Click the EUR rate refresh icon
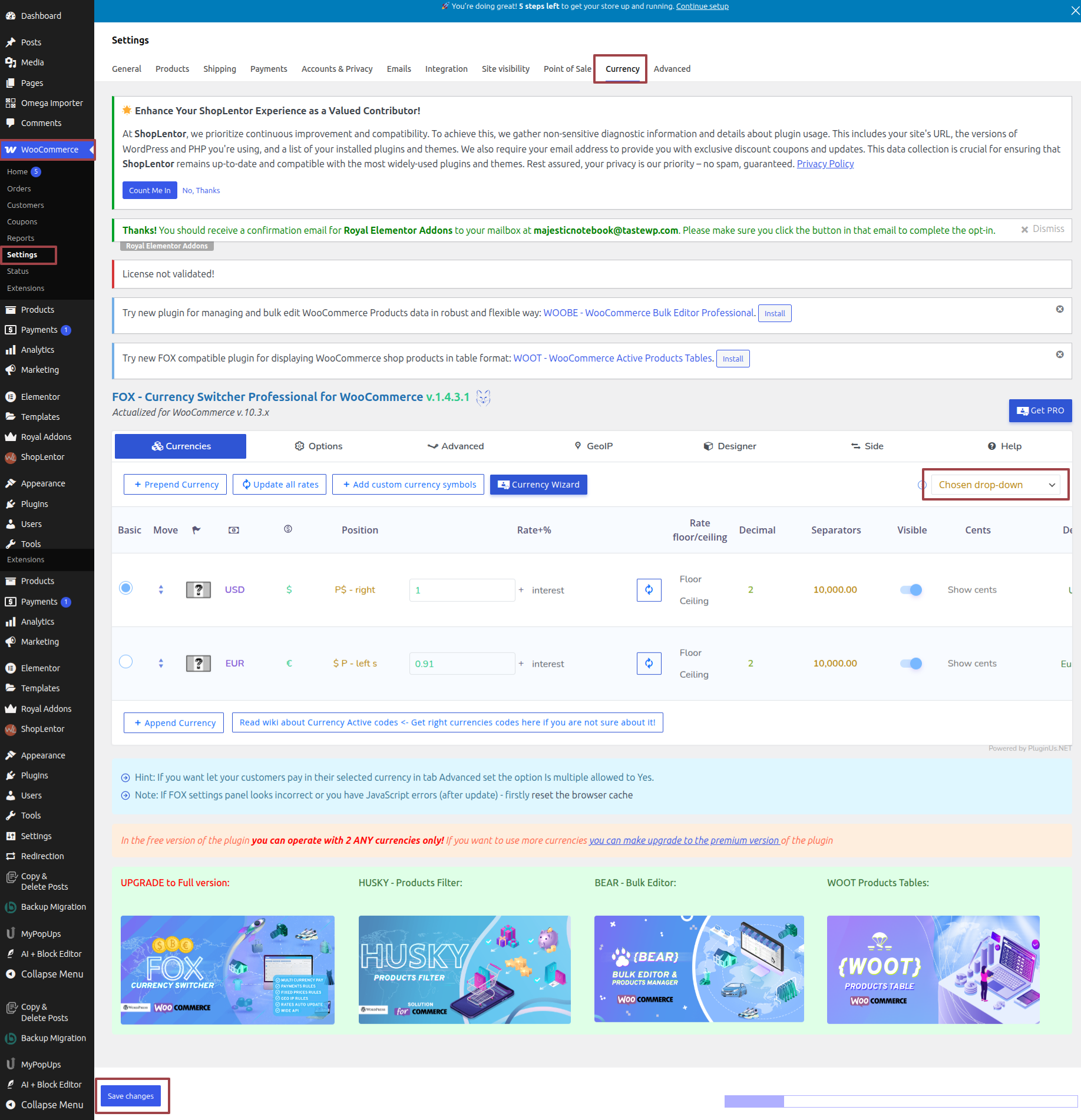 (x=649, y=663)
